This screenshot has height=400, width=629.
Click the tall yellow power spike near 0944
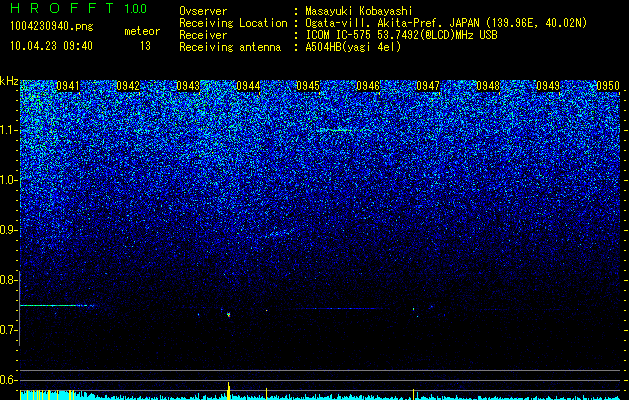(x=229, y=391)
